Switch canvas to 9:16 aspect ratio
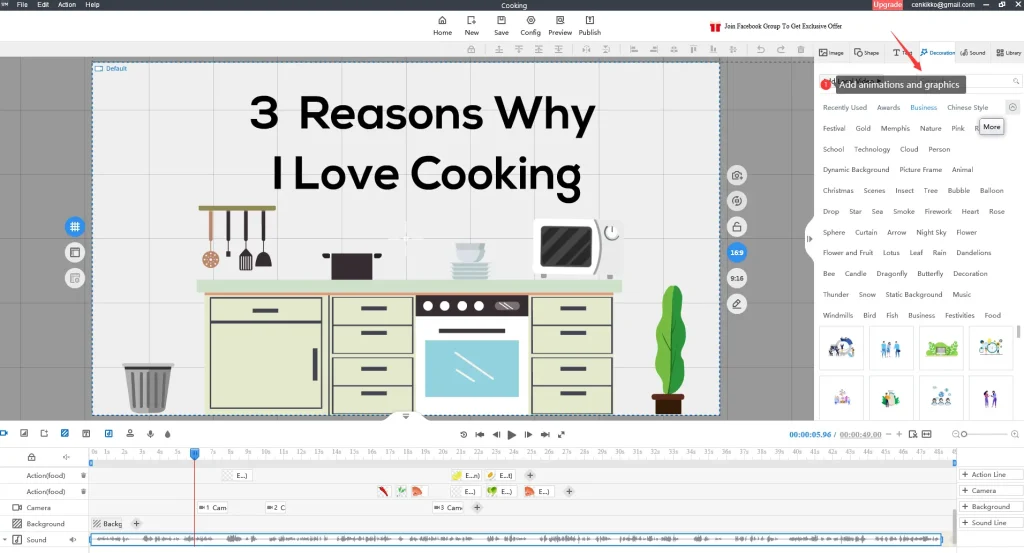 pyautogui.click(x=737, y=277)
